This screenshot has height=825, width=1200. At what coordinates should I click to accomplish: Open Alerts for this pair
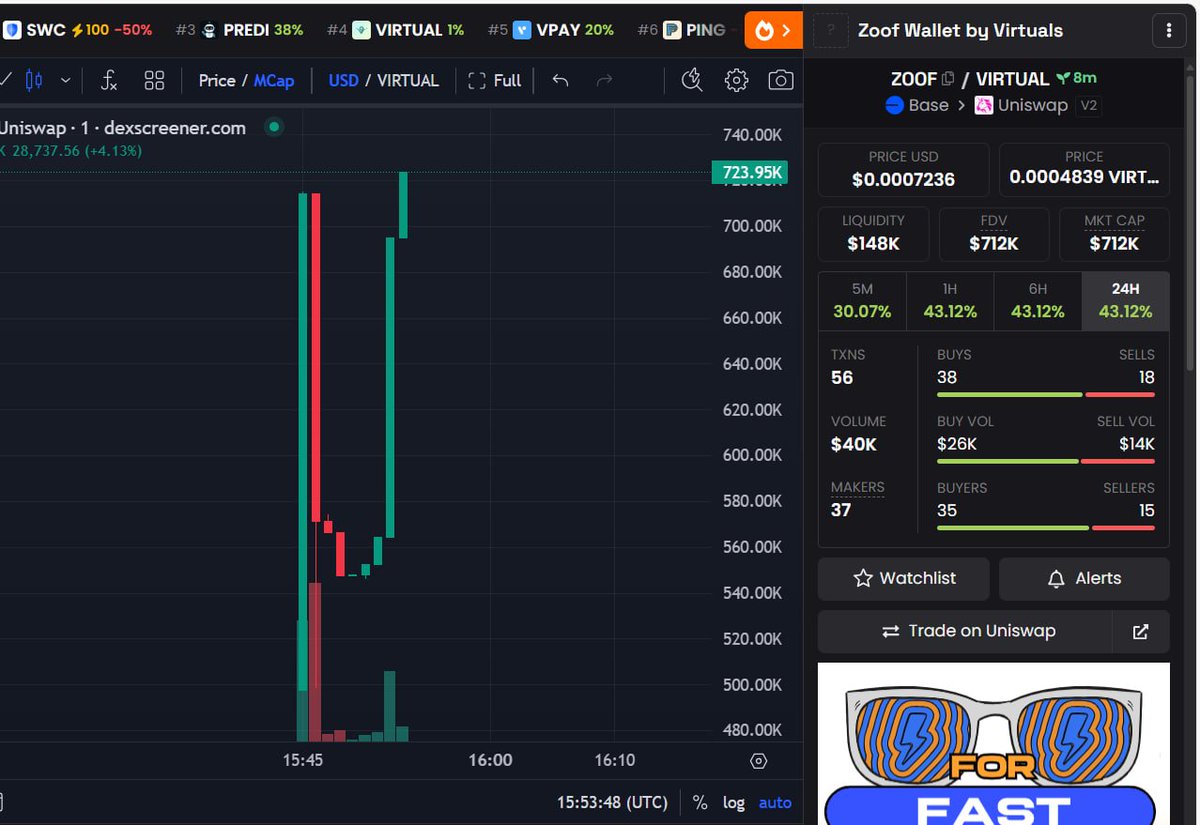click(1084, 578)
